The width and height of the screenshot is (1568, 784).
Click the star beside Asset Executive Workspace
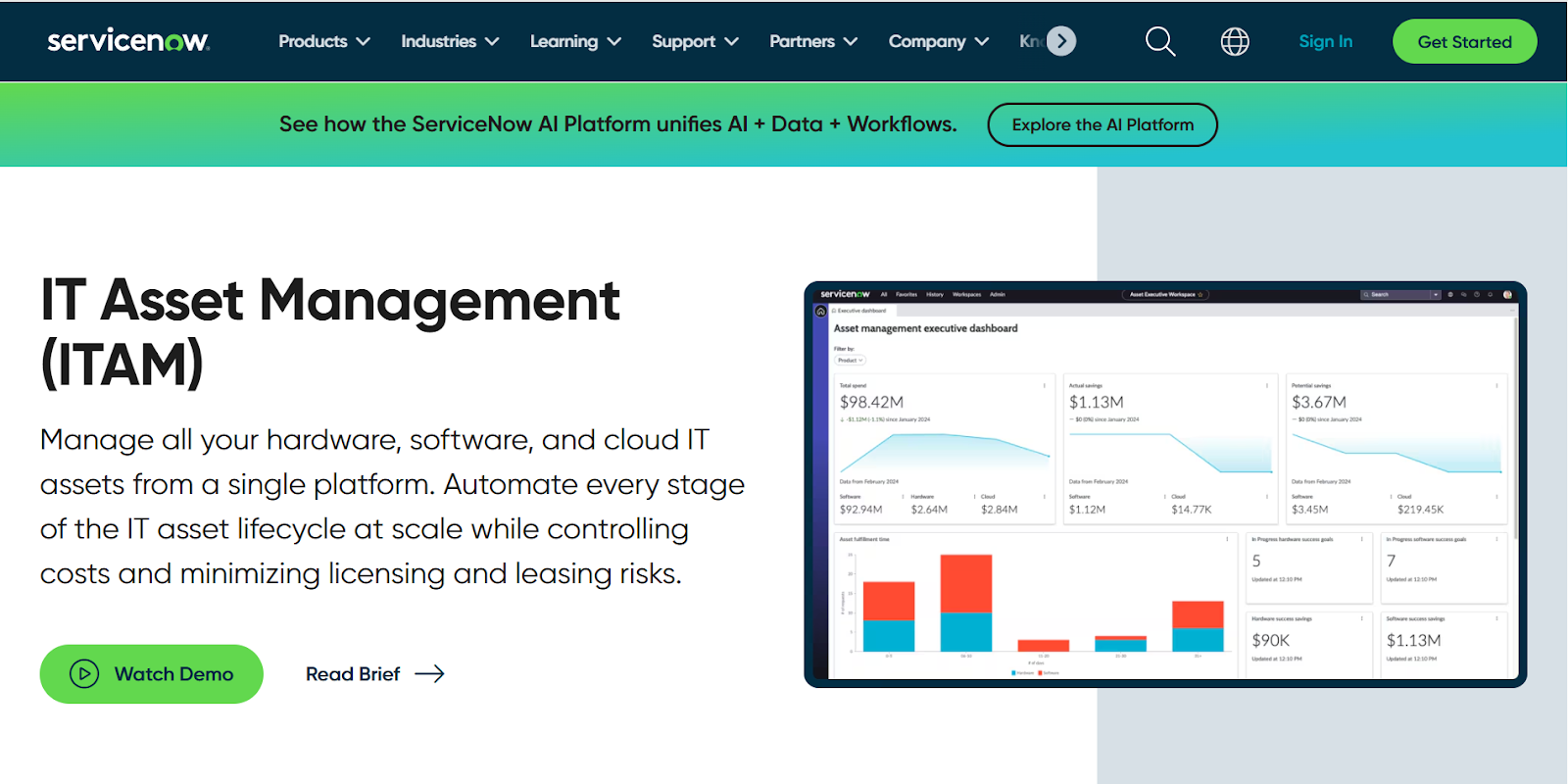click(x=1200, y=294)
